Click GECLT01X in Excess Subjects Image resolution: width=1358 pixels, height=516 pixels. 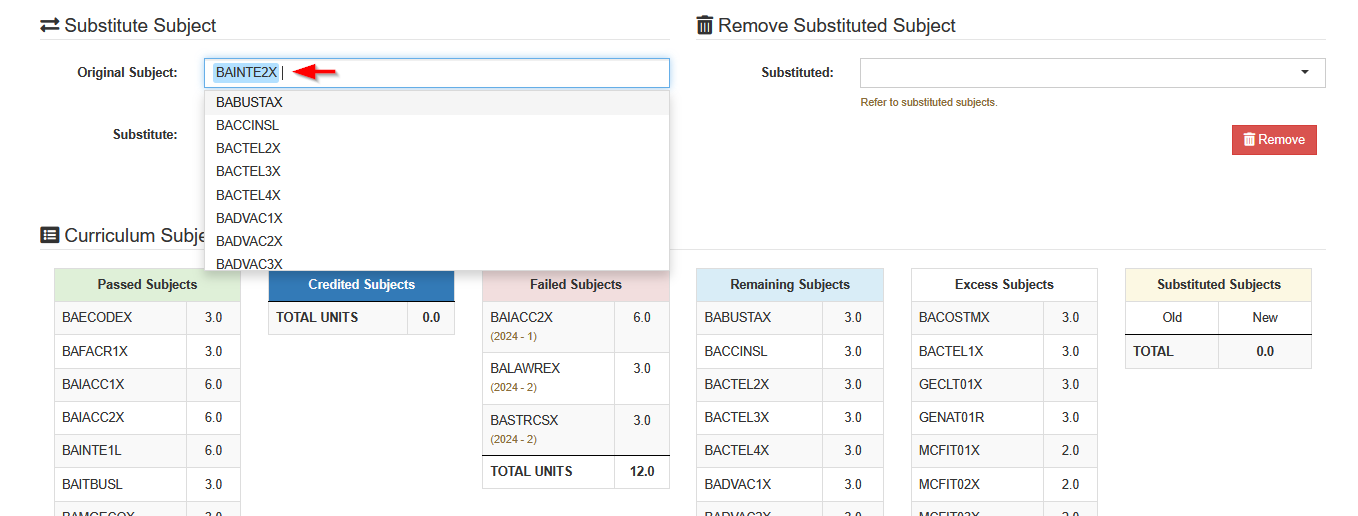pyautogui.click(x=951, y=385)
